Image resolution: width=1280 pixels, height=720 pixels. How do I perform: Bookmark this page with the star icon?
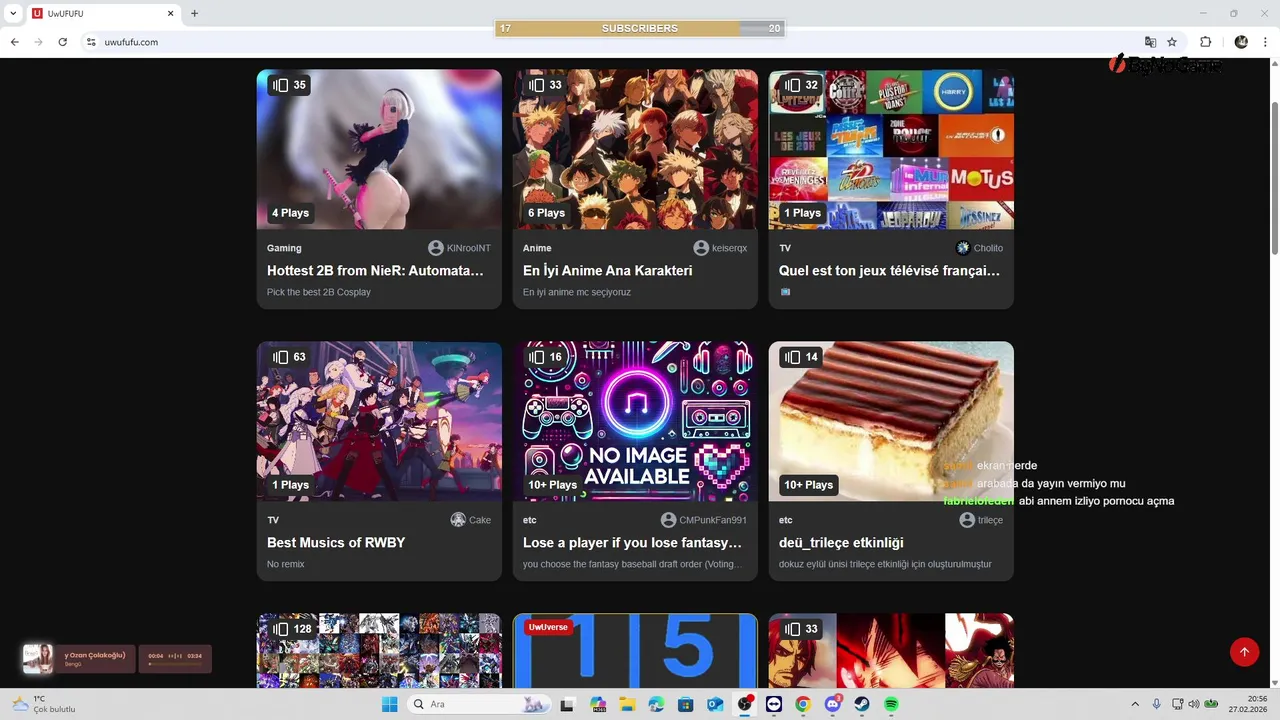(x=1172, y=42)
